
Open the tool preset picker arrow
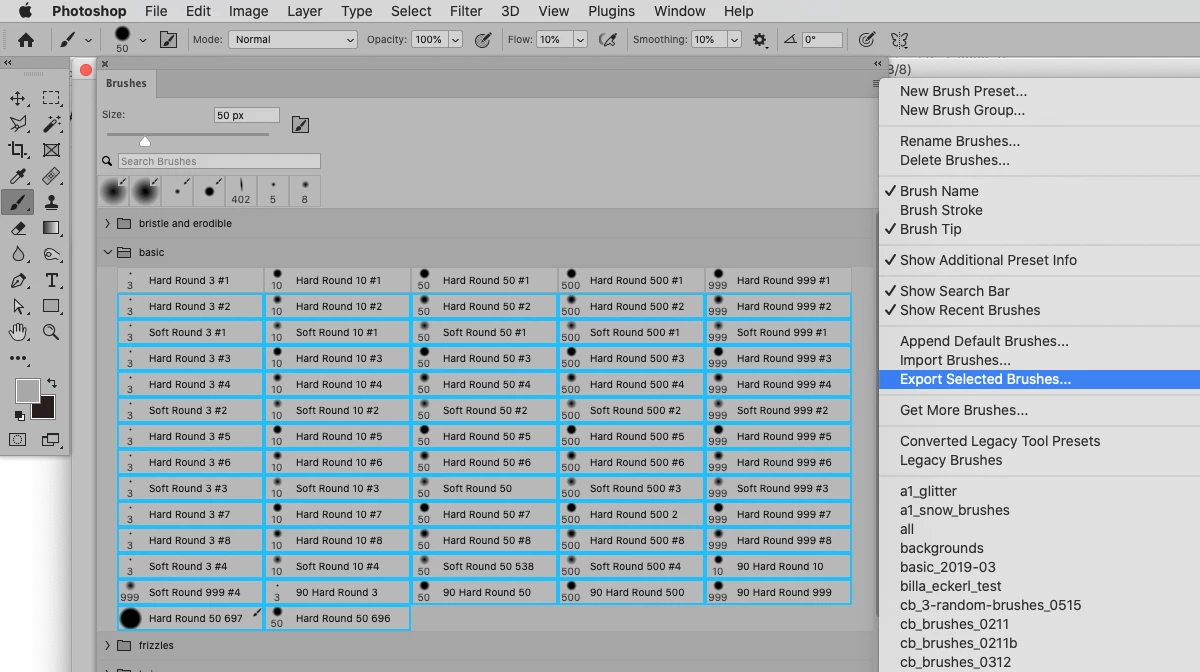point(88,40)
